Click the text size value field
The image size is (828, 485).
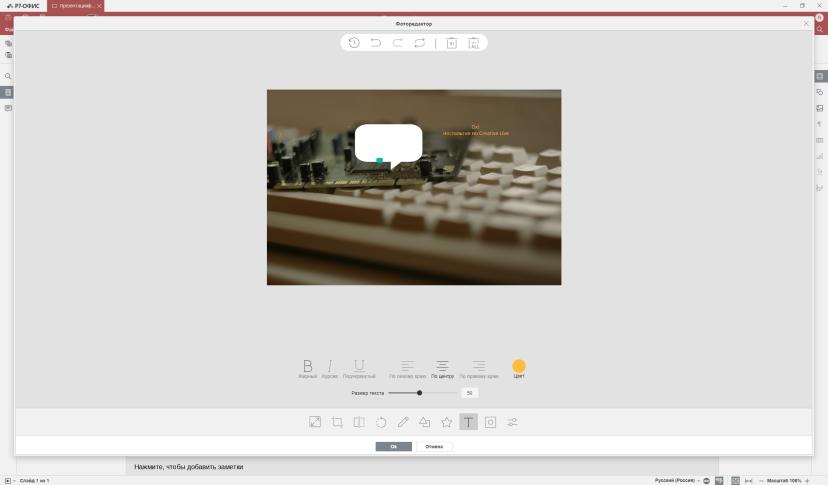pyautogui.click(x=469, y=393)
